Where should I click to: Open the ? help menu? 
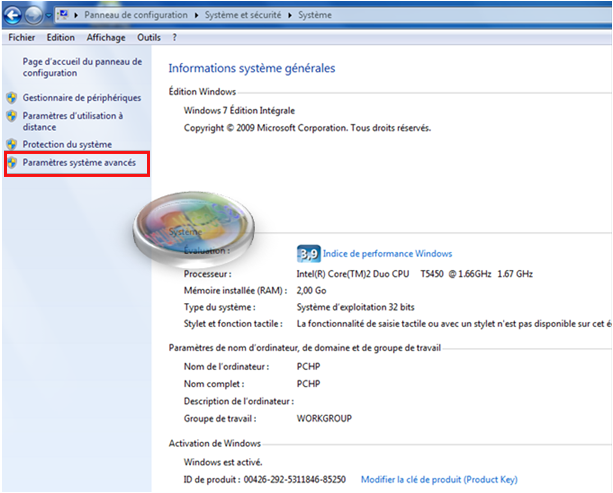(174, 38)
